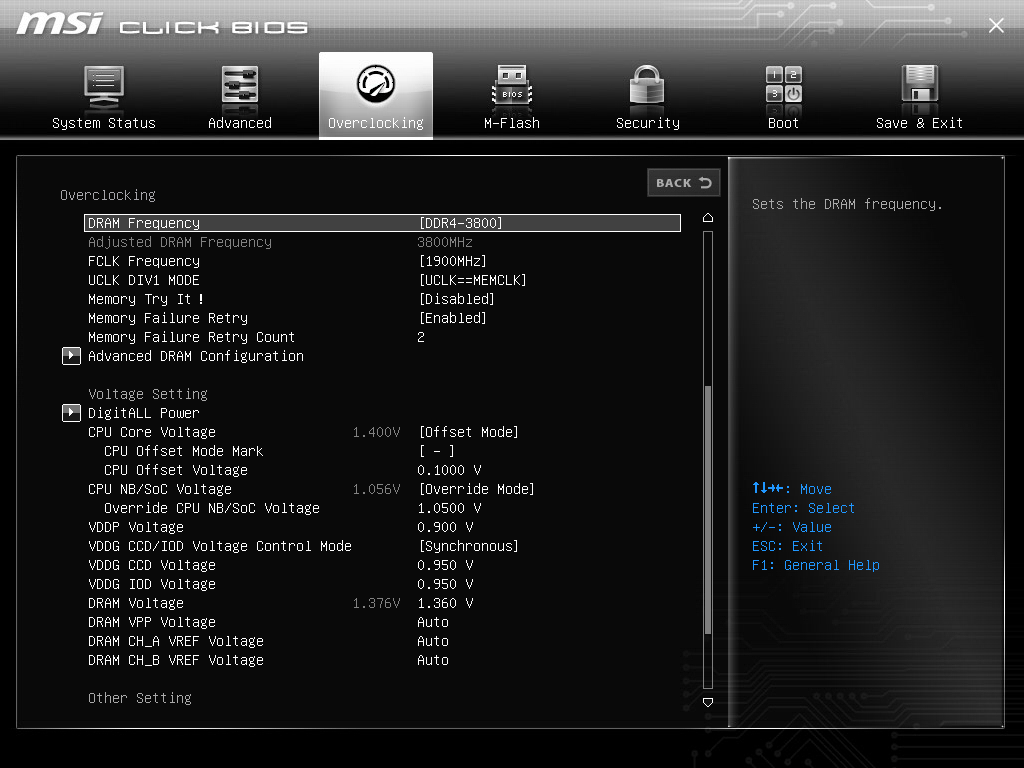Select Override CPU NB/SoC Voltage 1.0500 V
The image size is (1024, 768).
(x=449, y=508)
